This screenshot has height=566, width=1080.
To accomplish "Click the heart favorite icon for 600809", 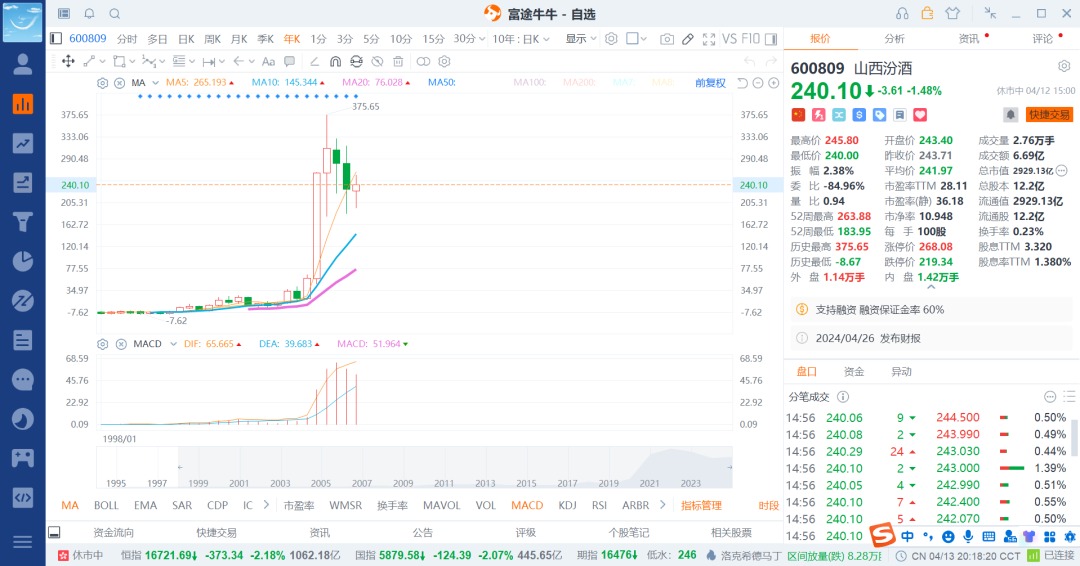I will pyautogui.click(x=920, y=115).
